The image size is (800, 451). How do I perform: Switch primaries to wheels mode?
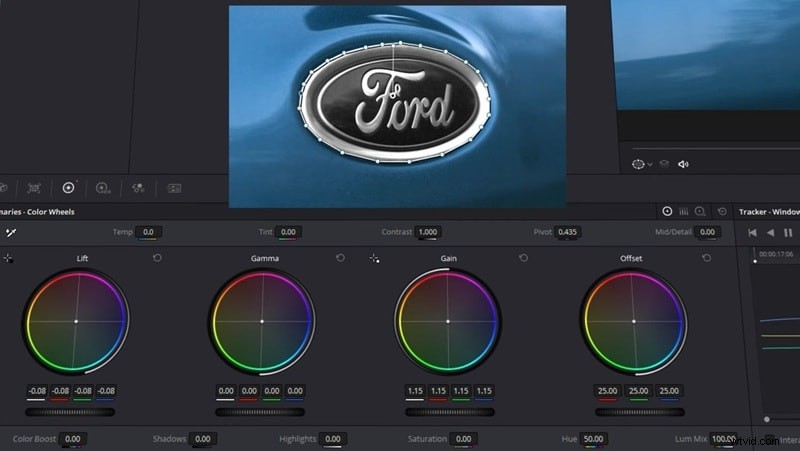(x=667, y=211)
